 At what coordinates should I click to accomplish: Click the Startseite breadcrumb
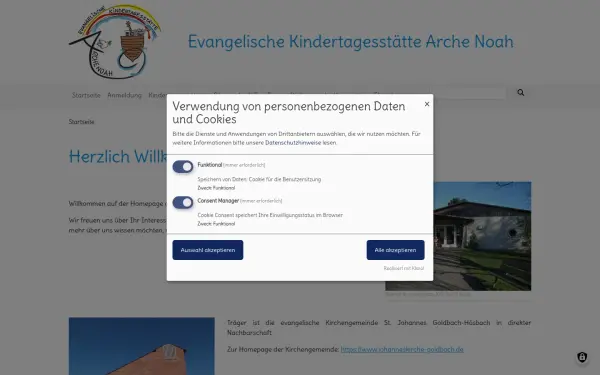(82, 122)
